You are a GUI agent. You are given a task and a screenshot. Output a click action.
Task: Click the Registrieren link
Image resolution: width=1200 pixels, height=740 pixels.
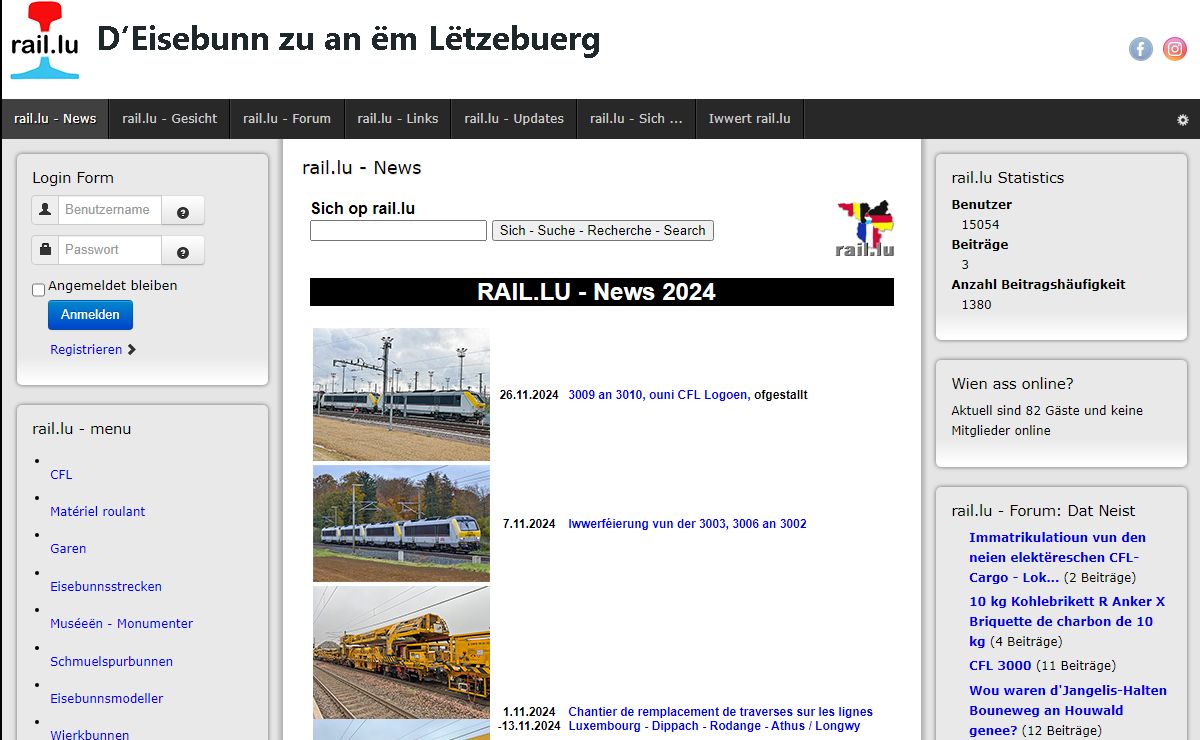[x=93, y=350]
